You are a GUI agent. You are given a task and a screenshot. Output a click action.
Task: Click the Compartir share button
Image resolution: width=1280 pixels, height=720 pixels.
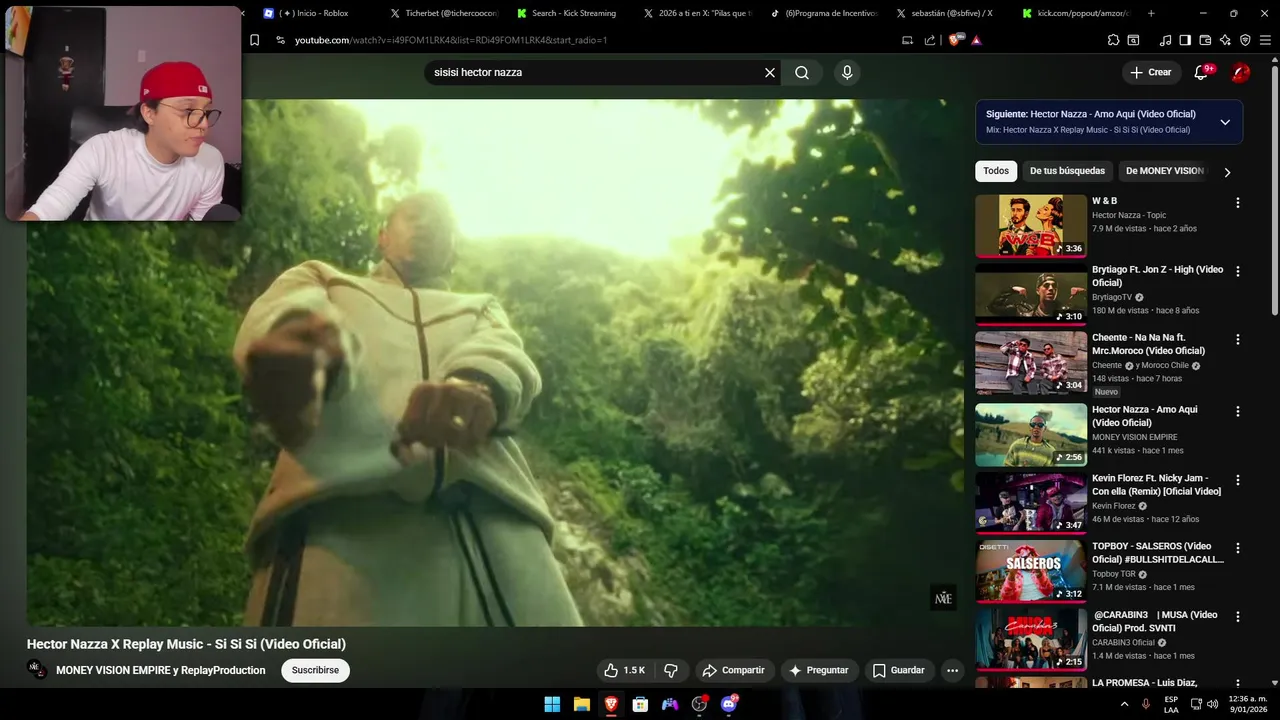(734, 670)
